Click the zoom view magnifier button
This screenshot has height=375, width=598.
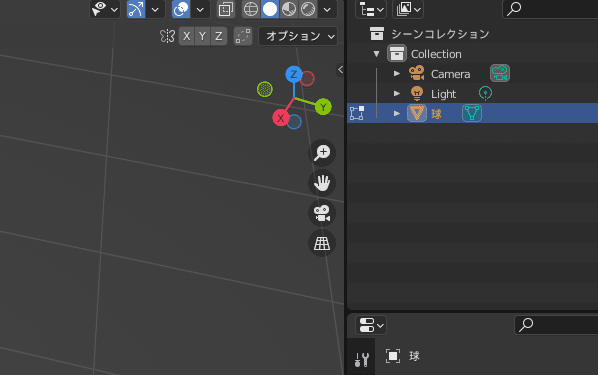(x=322, y=153)
